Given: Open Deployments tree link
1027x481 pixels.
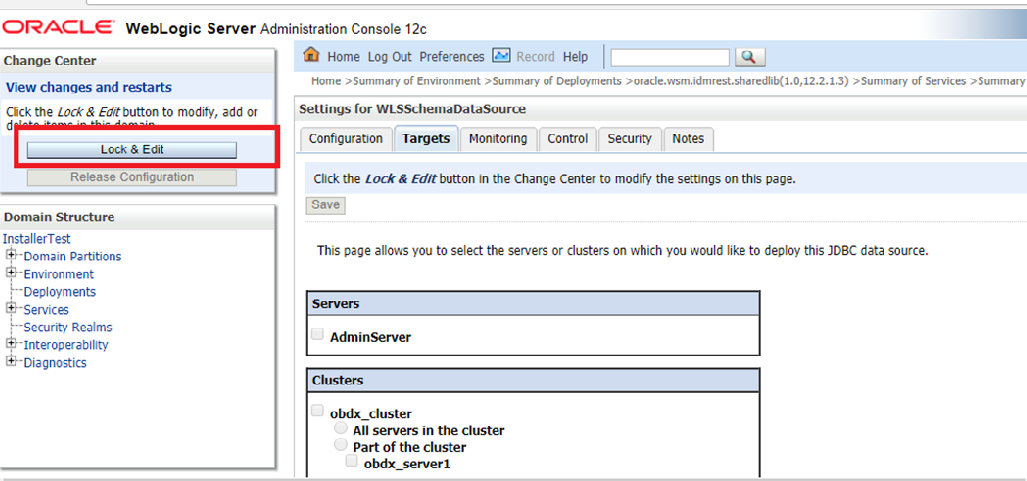Looking at the screenshot, I should click(60, 292).
